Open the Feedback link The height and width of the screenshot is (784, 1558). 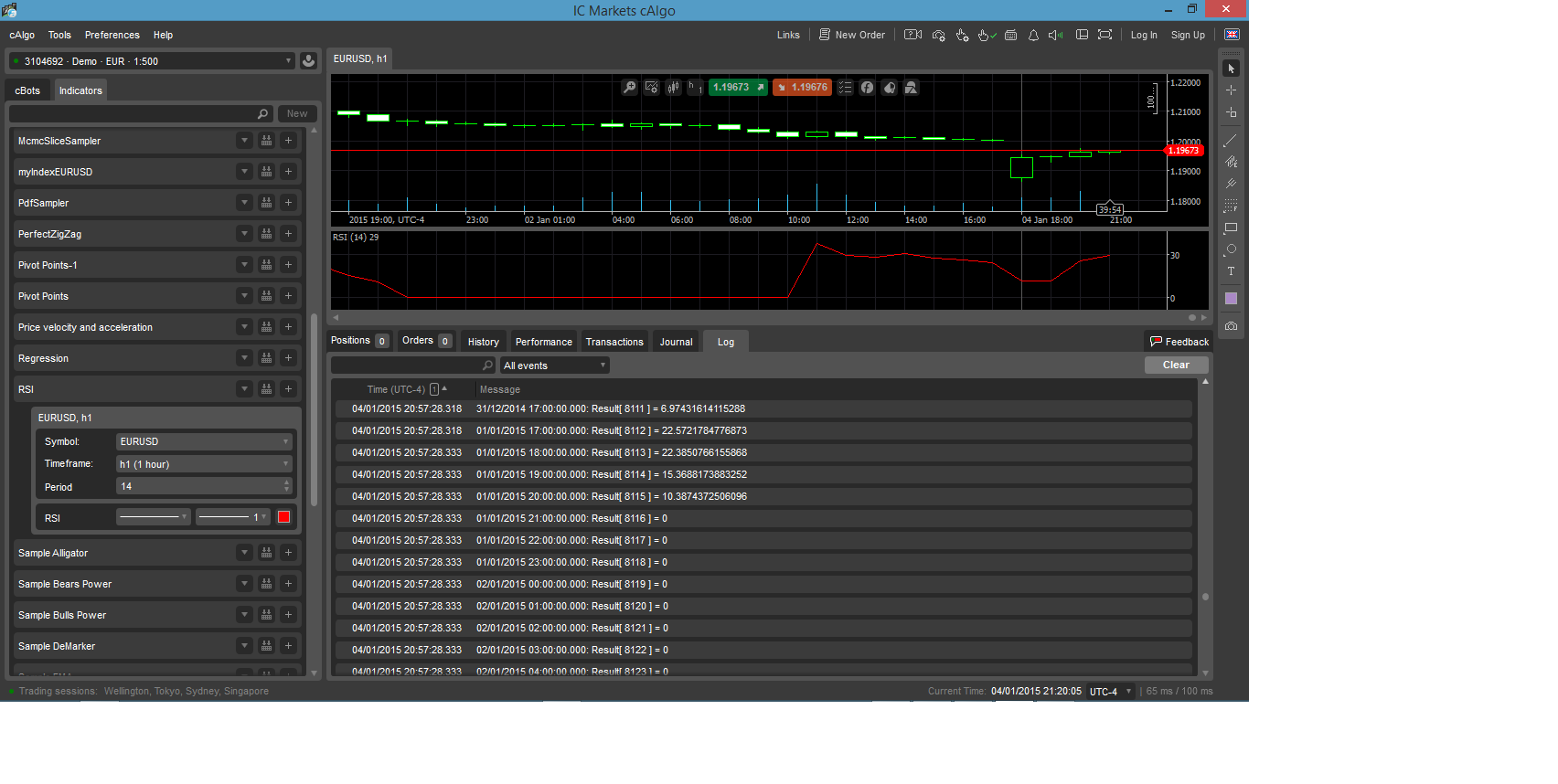click(x=1179, y=342)
